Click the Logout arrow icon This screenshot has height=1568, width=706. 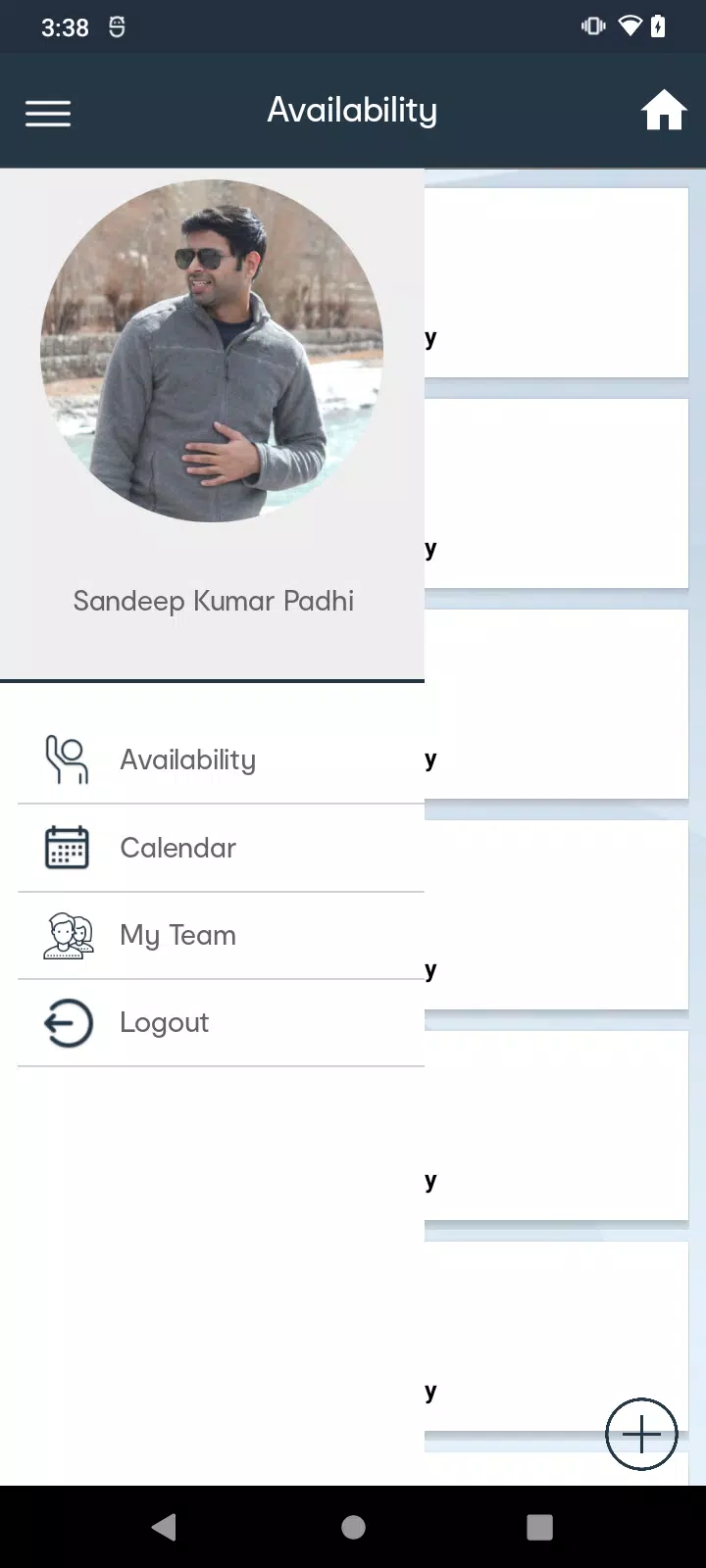68,1023
